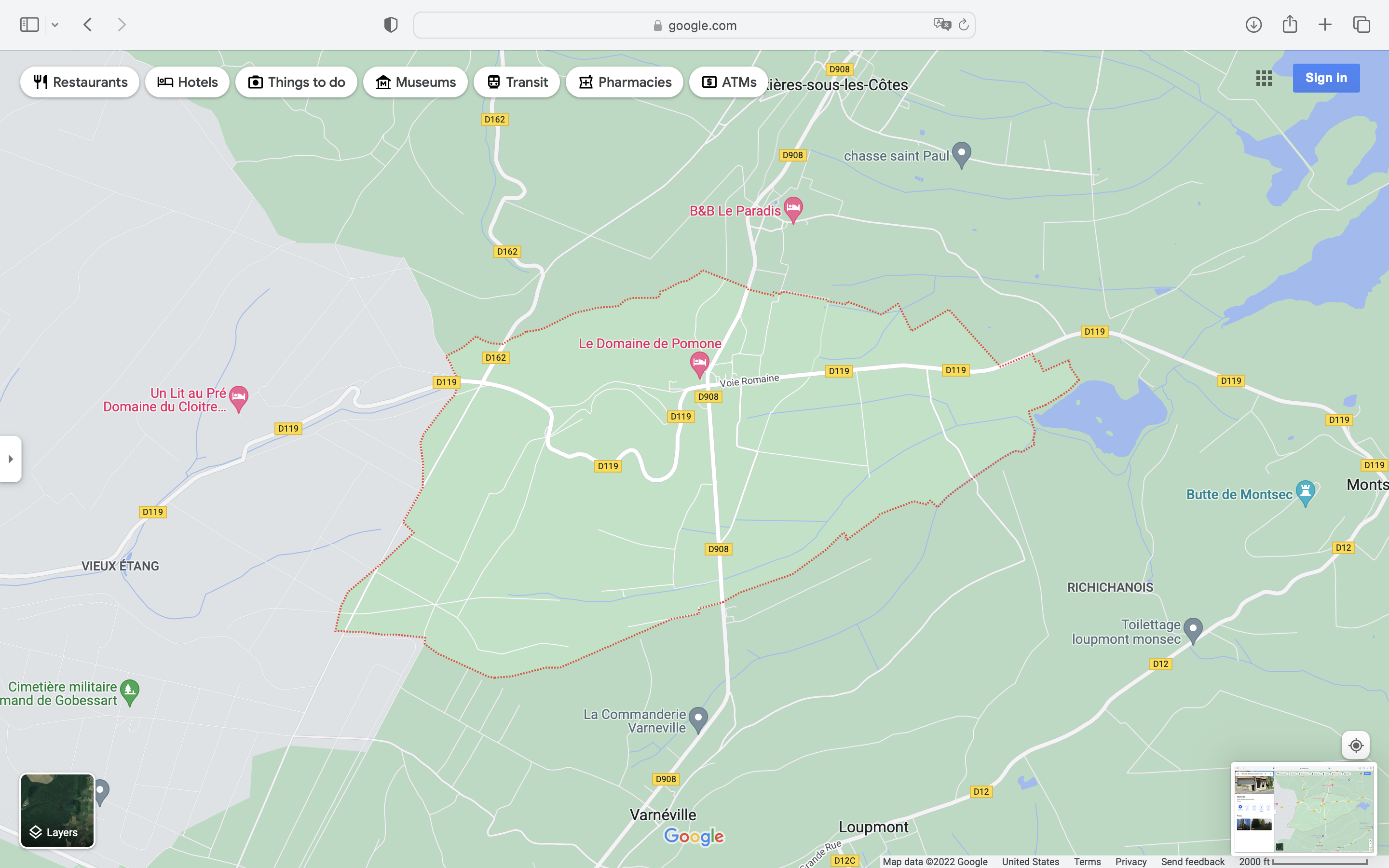1389x868 pixels.
Task: Select the Pharmacies filter chip
Action: point(624,82)
